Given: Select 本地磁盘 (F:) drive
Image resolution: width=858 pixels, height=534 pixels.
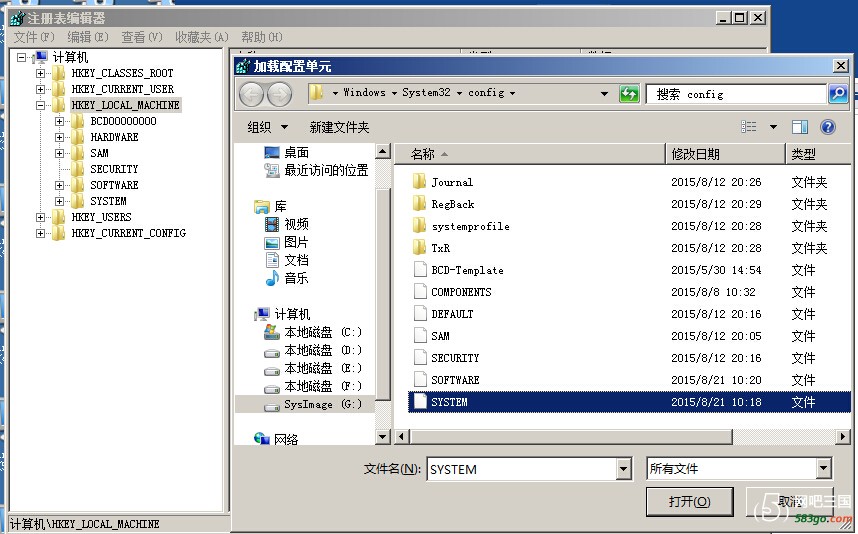Looking at the screenshot, I should pyautogui.click(x=312, y=386).
